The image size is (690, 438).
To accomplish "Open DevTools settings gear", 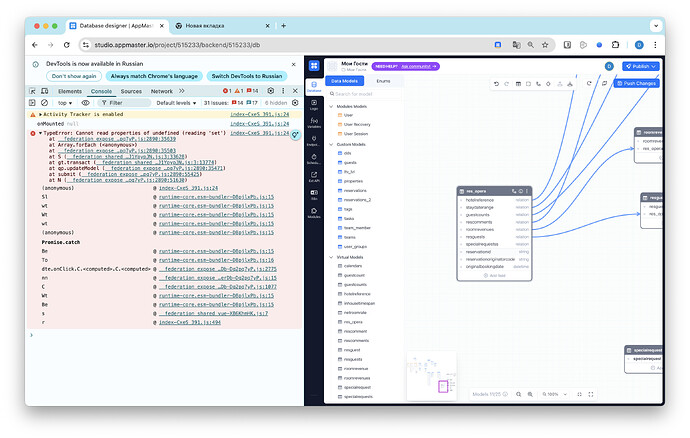I will point(271,91).
